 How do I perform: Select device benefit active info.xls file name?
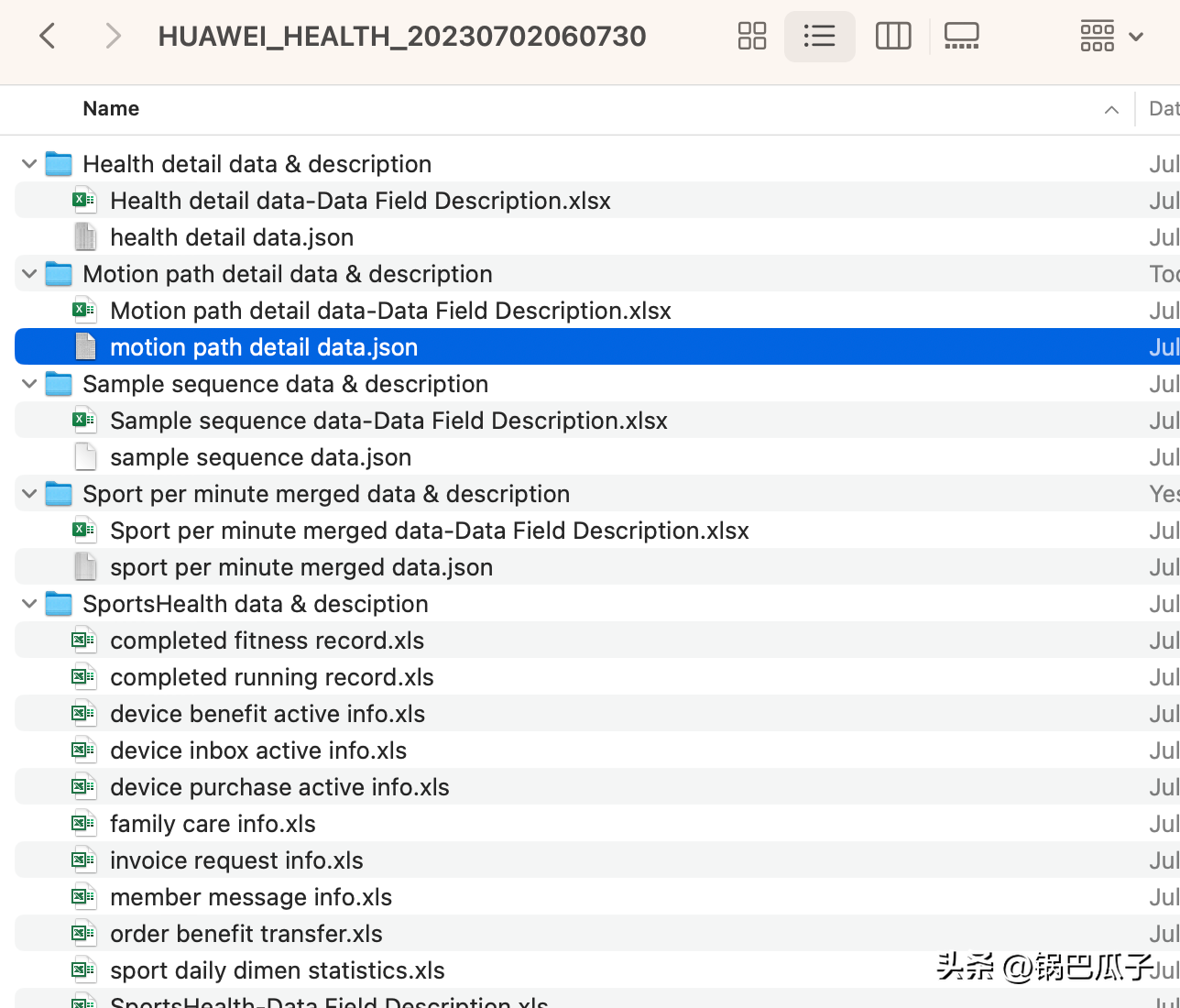(x=268, y=714)
